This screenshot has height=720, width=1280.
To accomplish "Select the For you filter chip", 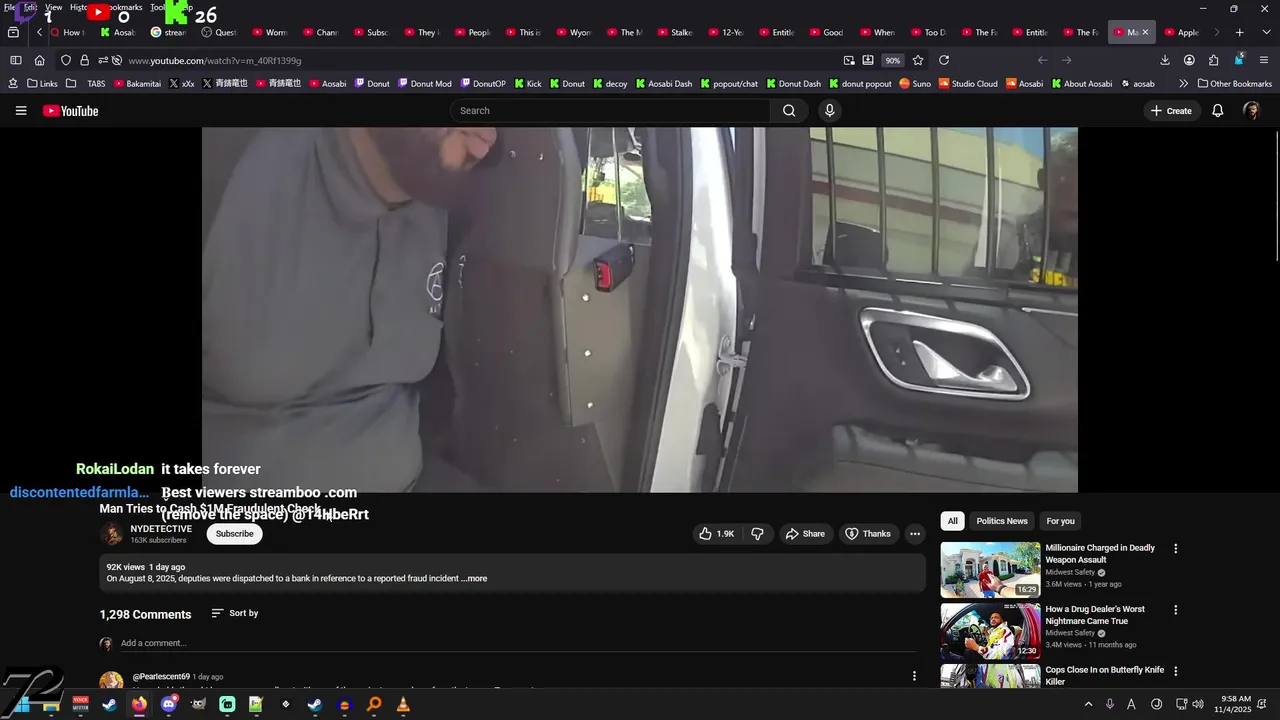I will pyautogui.click(x=1060, y=521).
